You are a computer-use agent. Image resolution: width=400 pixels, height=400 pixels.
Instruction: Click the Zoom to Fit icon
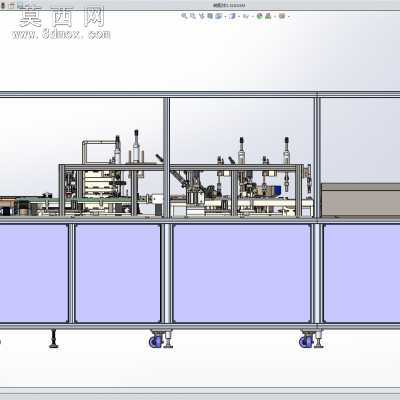click(x=184, y=16)
